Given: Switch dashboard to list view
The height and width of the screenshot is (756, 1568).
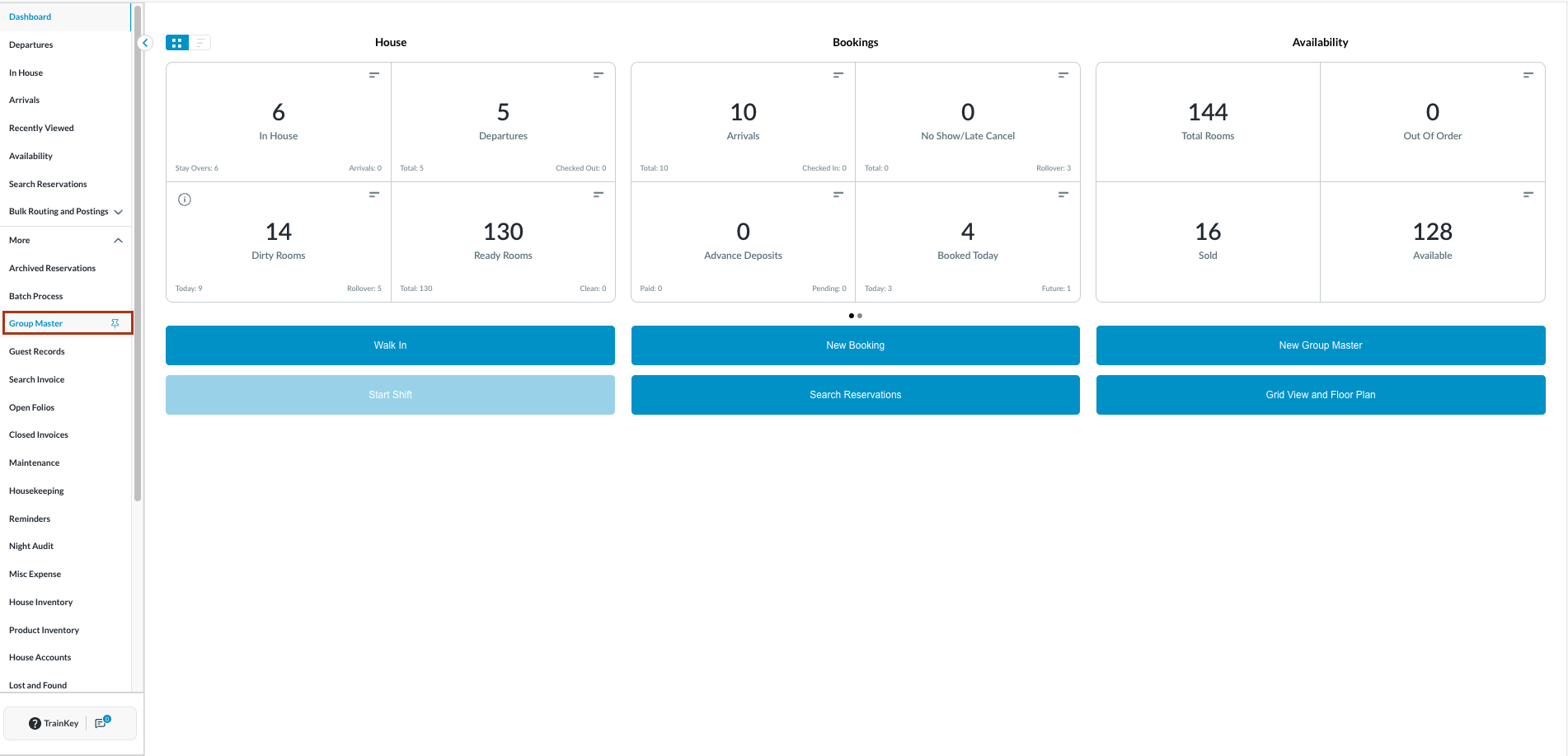Looking at the screenshot, I should (200, 43).
